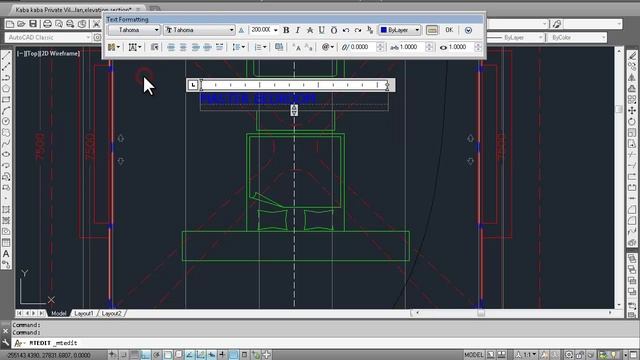The image size is (640, 360).
Task: Change text to uppercase
Action: pyautogui.click(x=297, y=47)
